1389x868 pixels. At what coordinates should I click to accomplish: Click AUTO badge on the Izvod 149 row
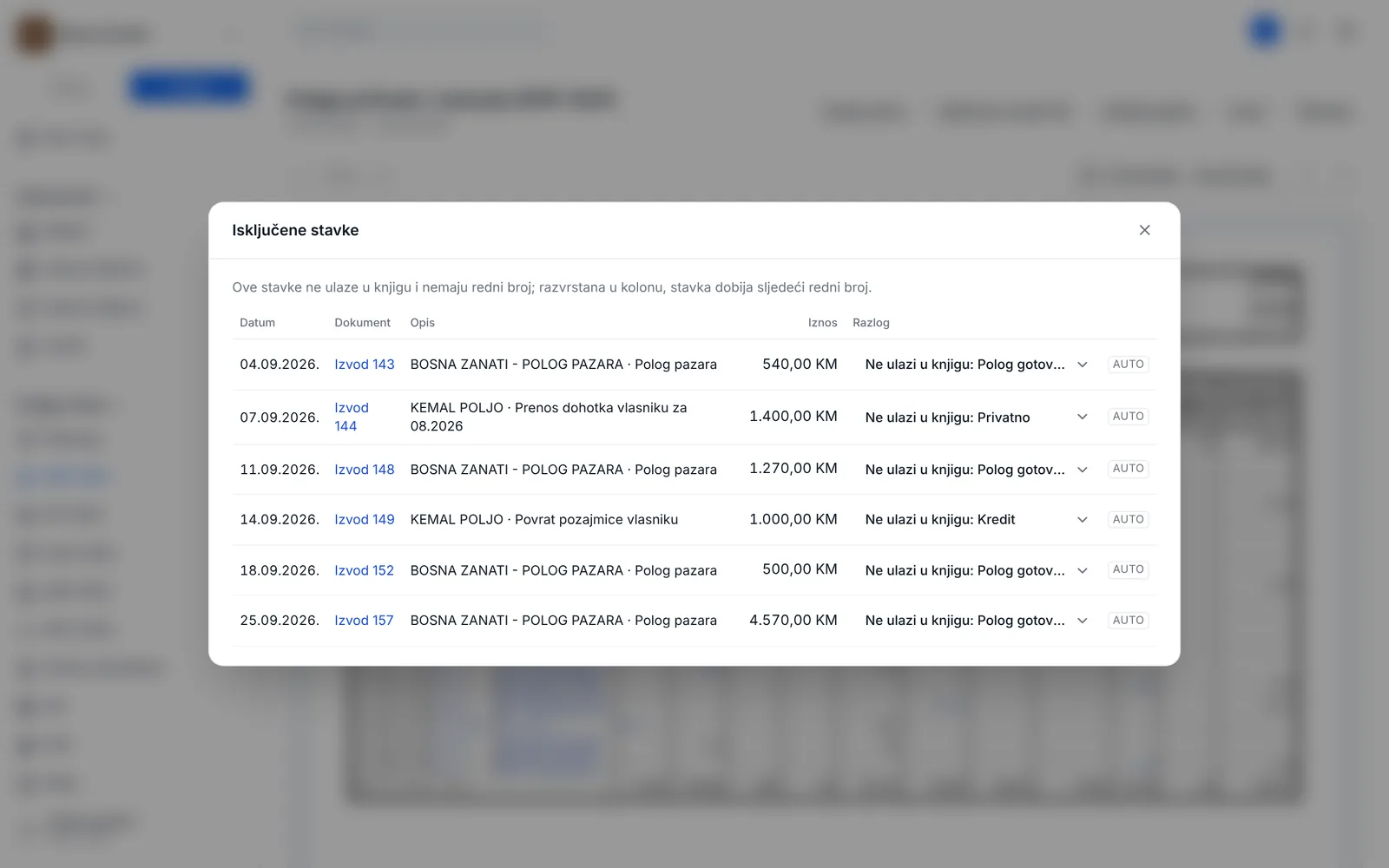[1128, 519]
